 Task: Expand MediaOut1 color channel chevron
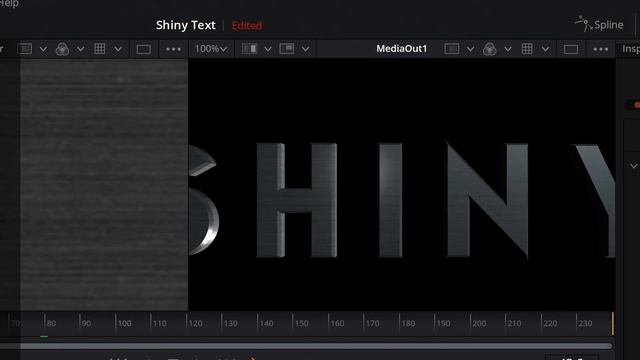pos(508,49)
